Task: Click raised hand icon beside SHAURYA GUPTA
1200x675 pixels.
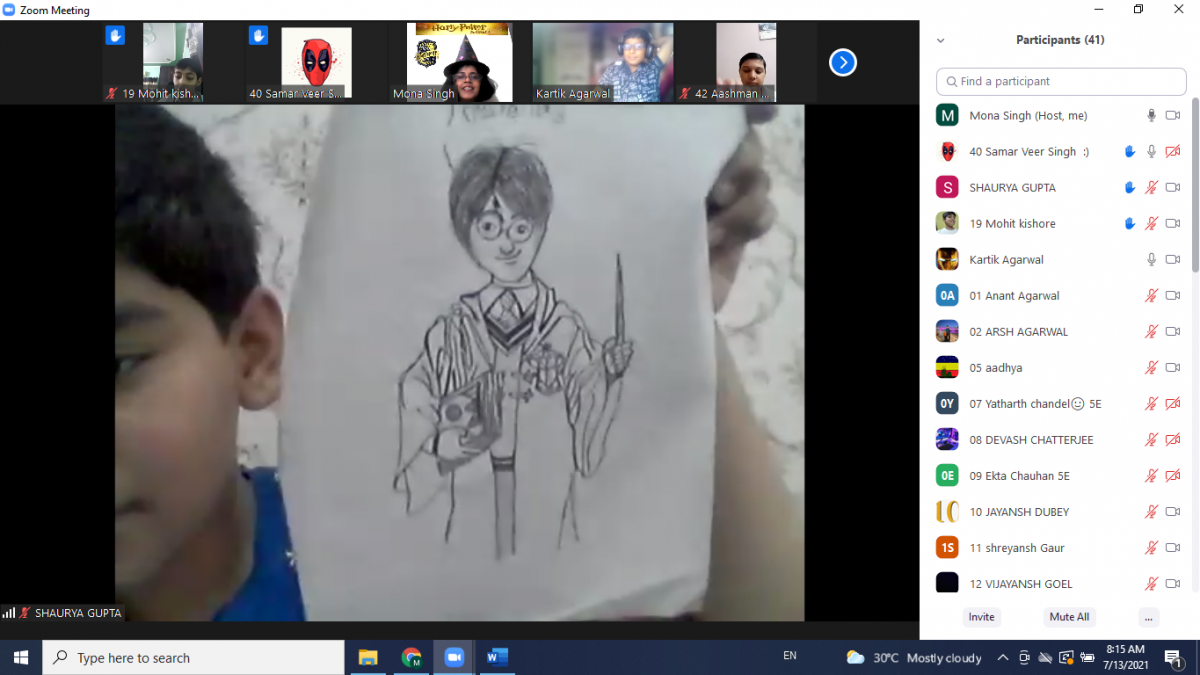Action: click(x=1129, y=188)
